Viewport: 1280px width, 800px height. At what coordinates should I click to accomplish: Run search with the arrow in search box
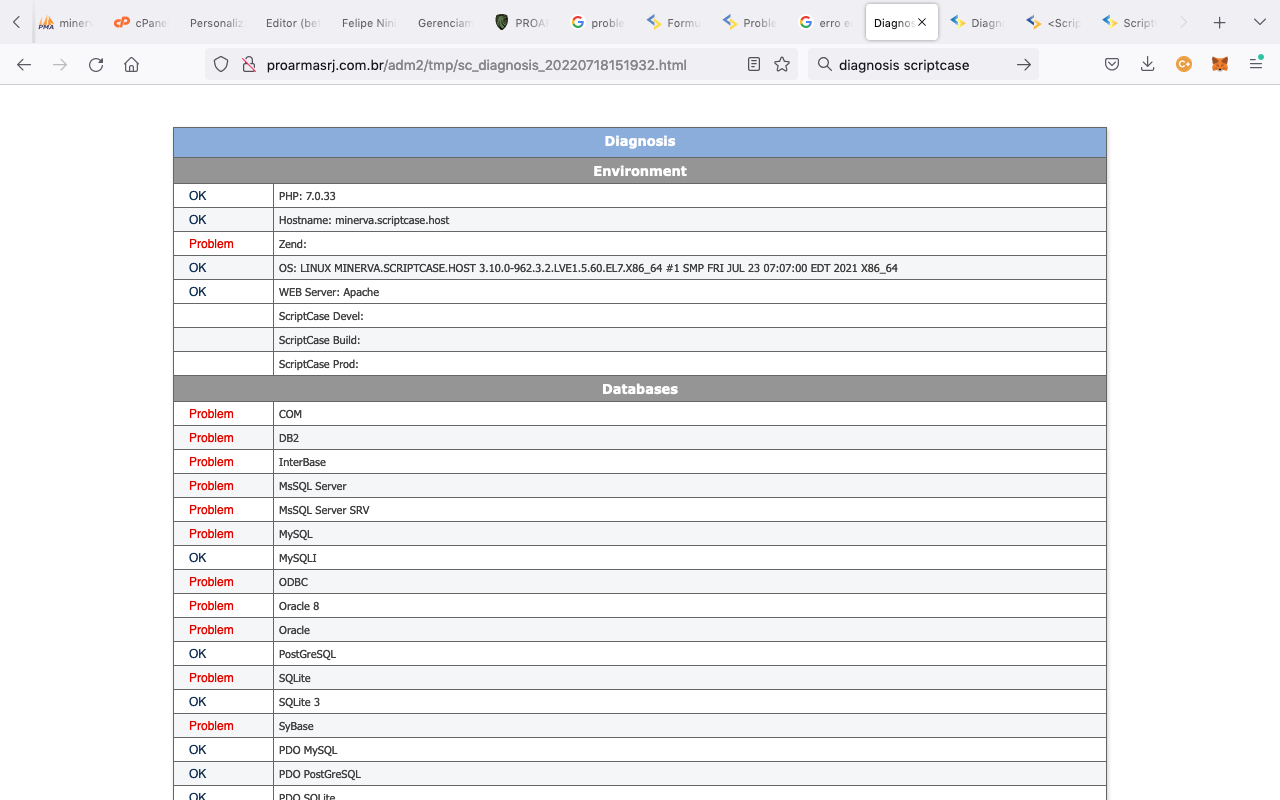pos(1023,64)
